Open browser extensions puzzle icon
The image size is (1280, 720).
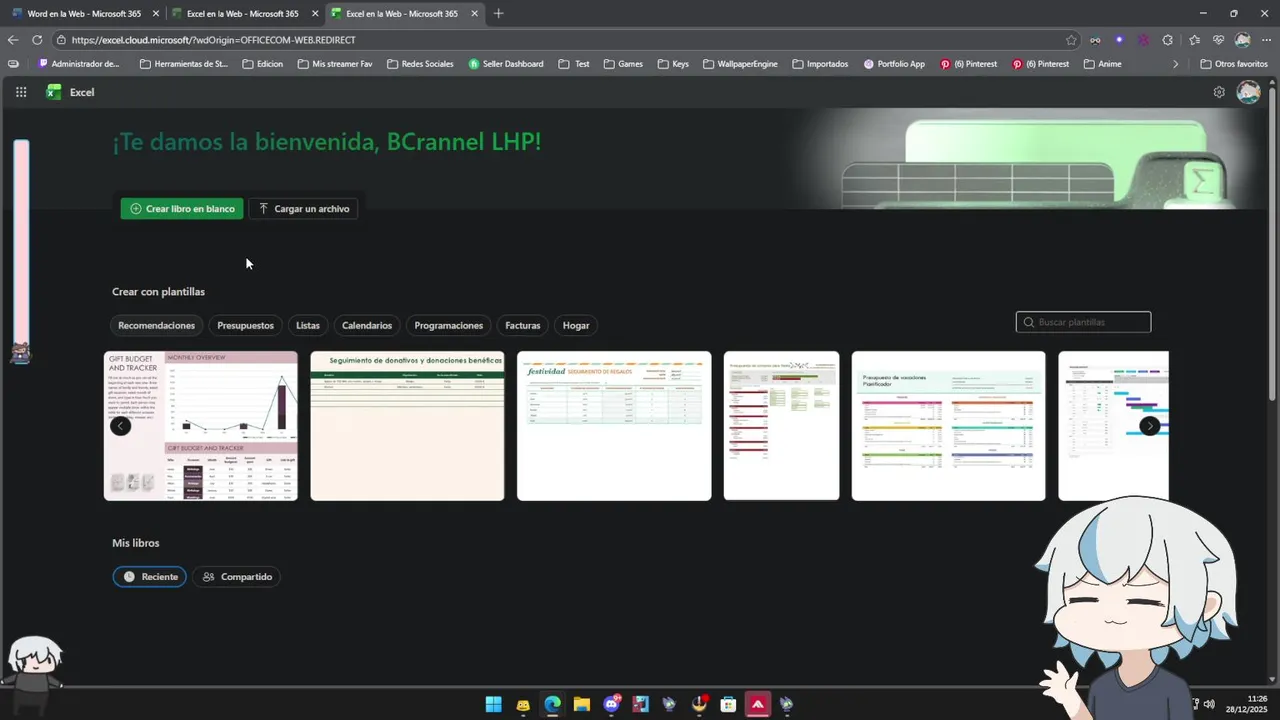1167,40
